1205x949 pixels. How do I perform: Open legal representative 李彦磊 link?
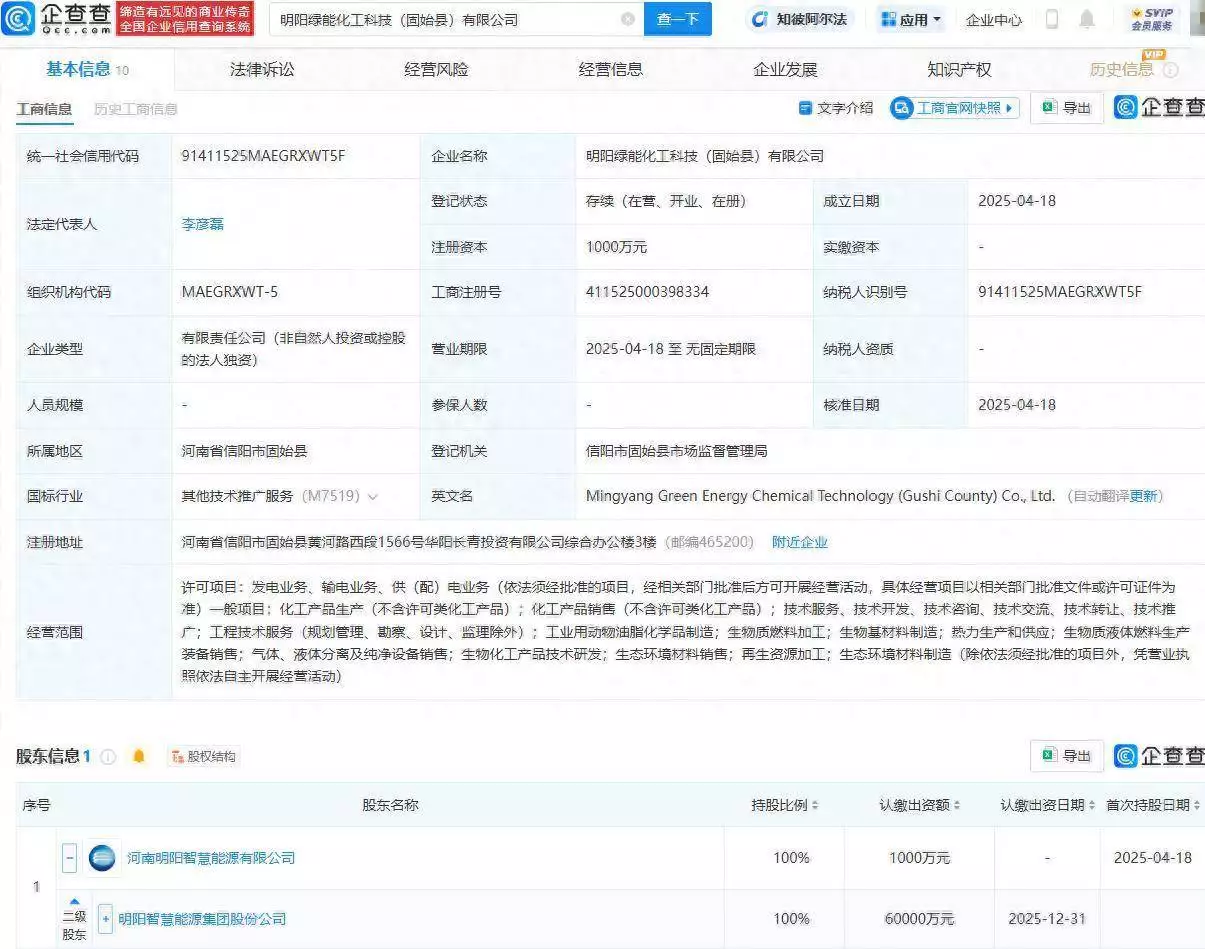coord(202,224)
